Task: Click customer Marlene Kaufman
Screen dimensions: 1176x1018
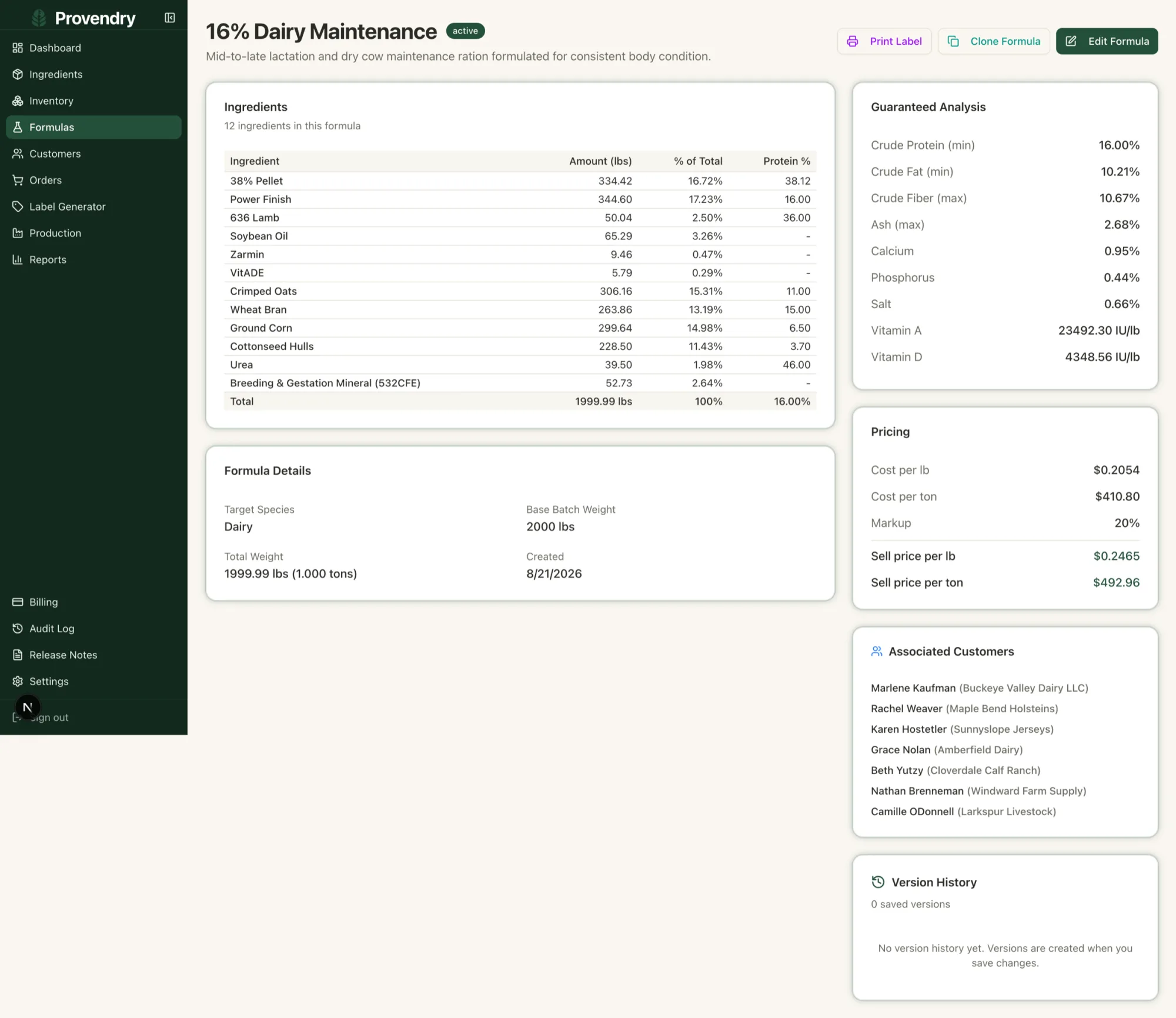Action: (913, 688)
